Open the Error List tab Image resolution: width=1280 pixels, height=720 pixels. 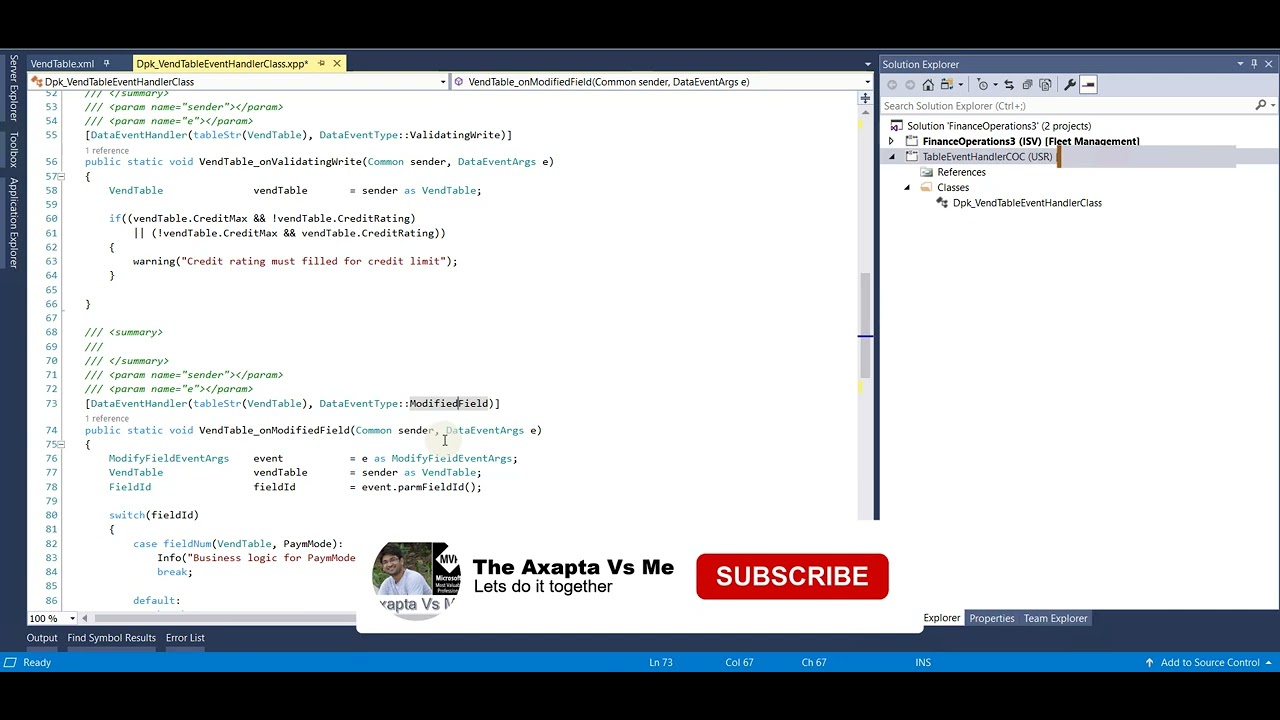point(185,638)
